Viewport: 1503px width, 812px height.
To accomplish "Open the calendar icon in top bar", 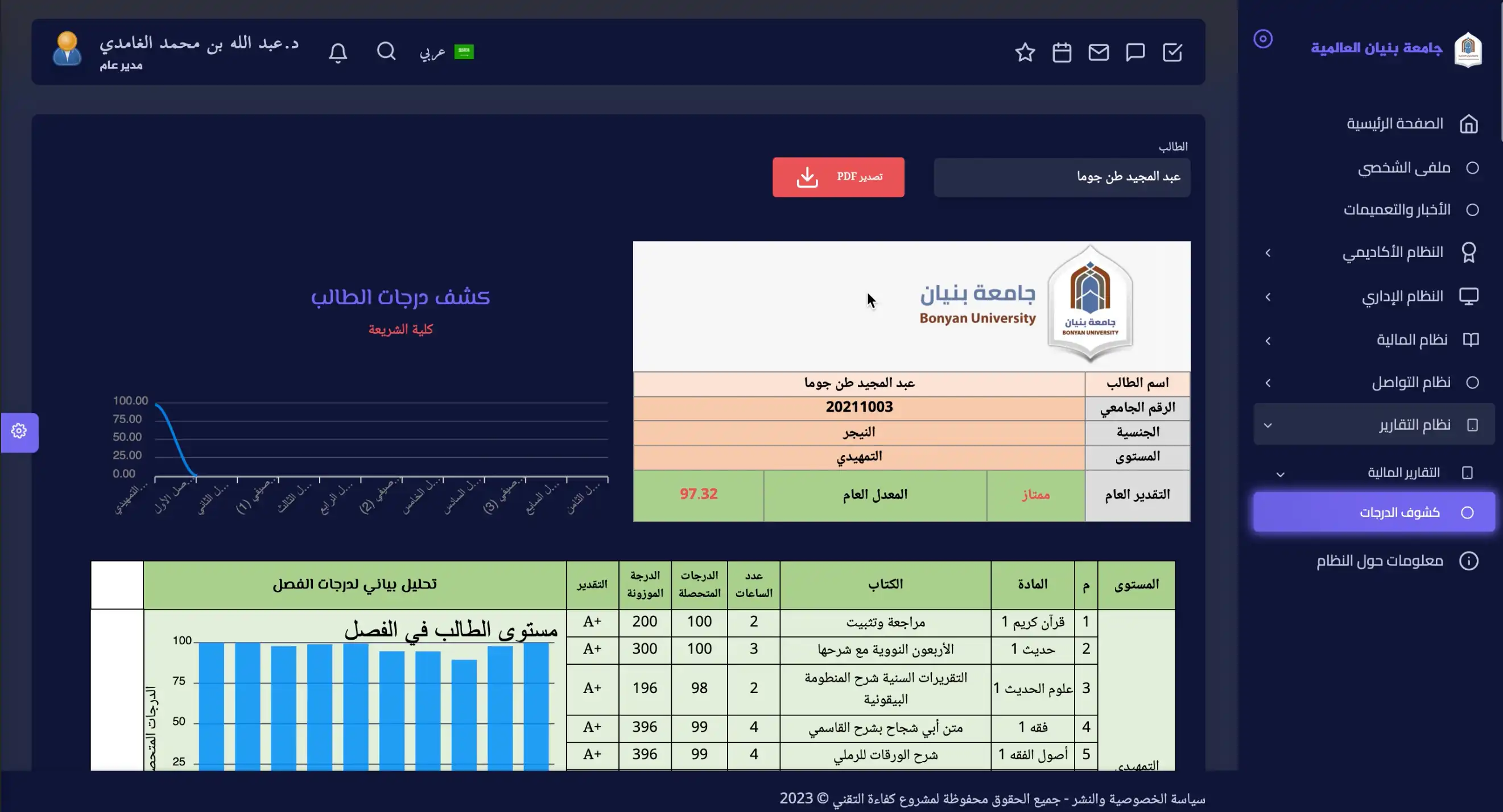I will (1062, 52).
